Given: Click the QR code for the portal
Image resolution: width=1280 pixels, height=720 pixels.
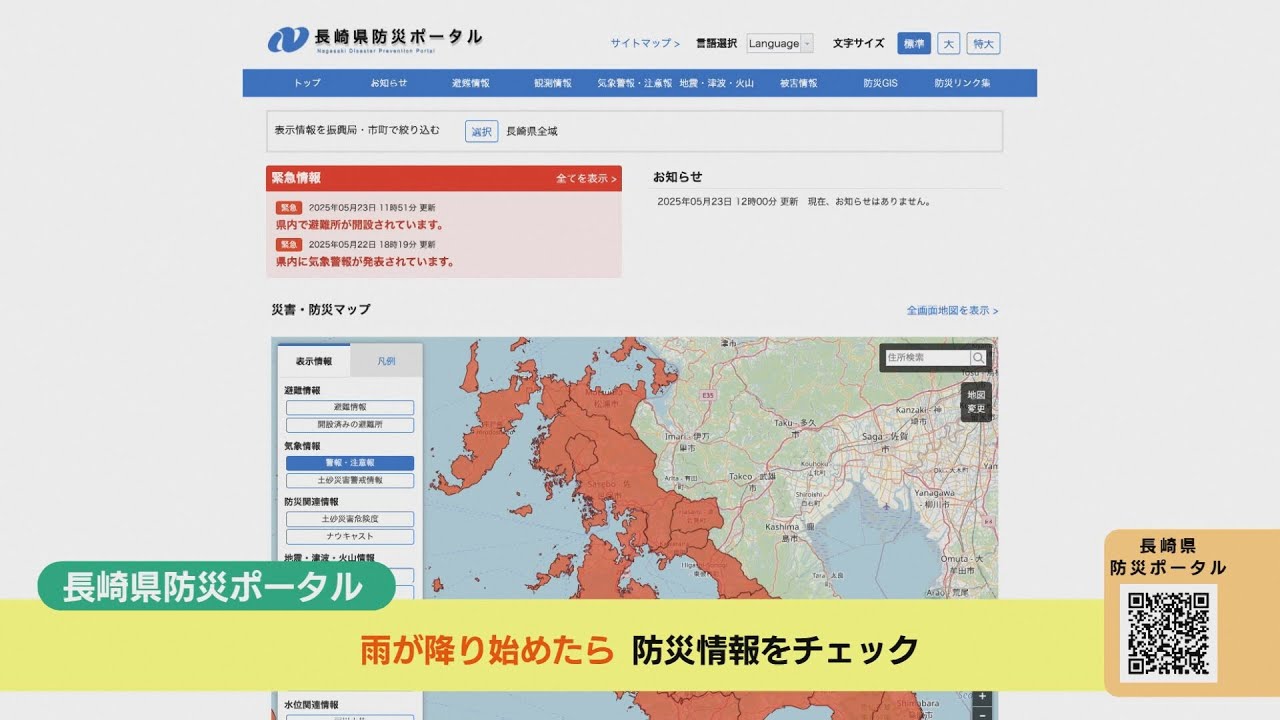Looking at the screenshot, I should [x=1168, y=634].
